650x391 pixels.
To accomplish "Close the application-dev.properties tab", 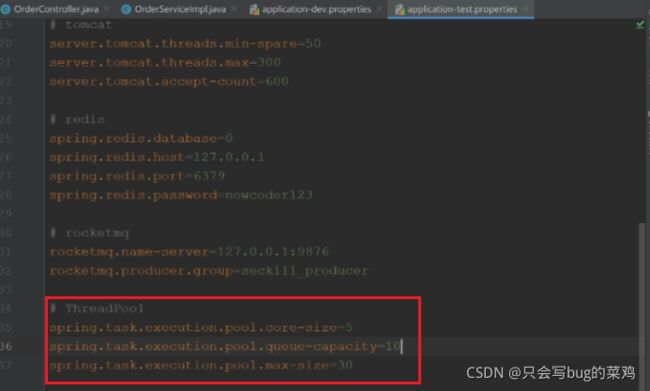I will click(379, 9).
